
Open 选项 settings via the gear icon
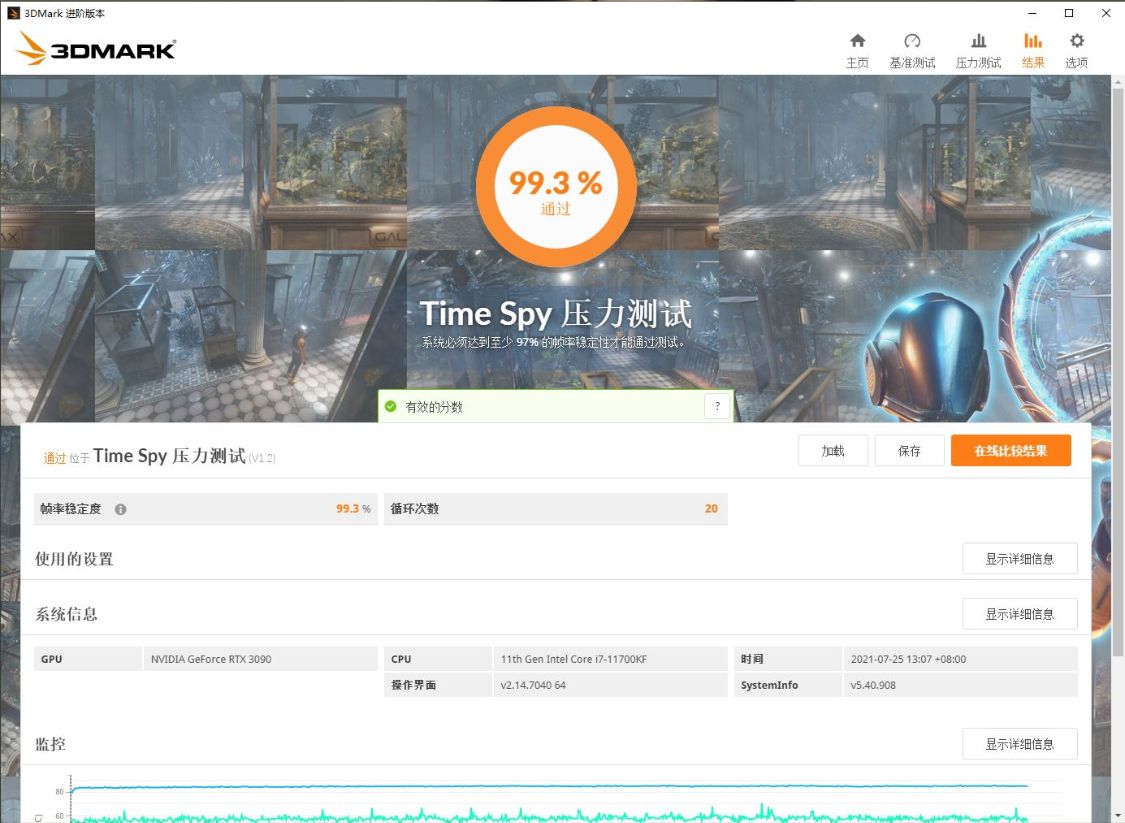1076,48
